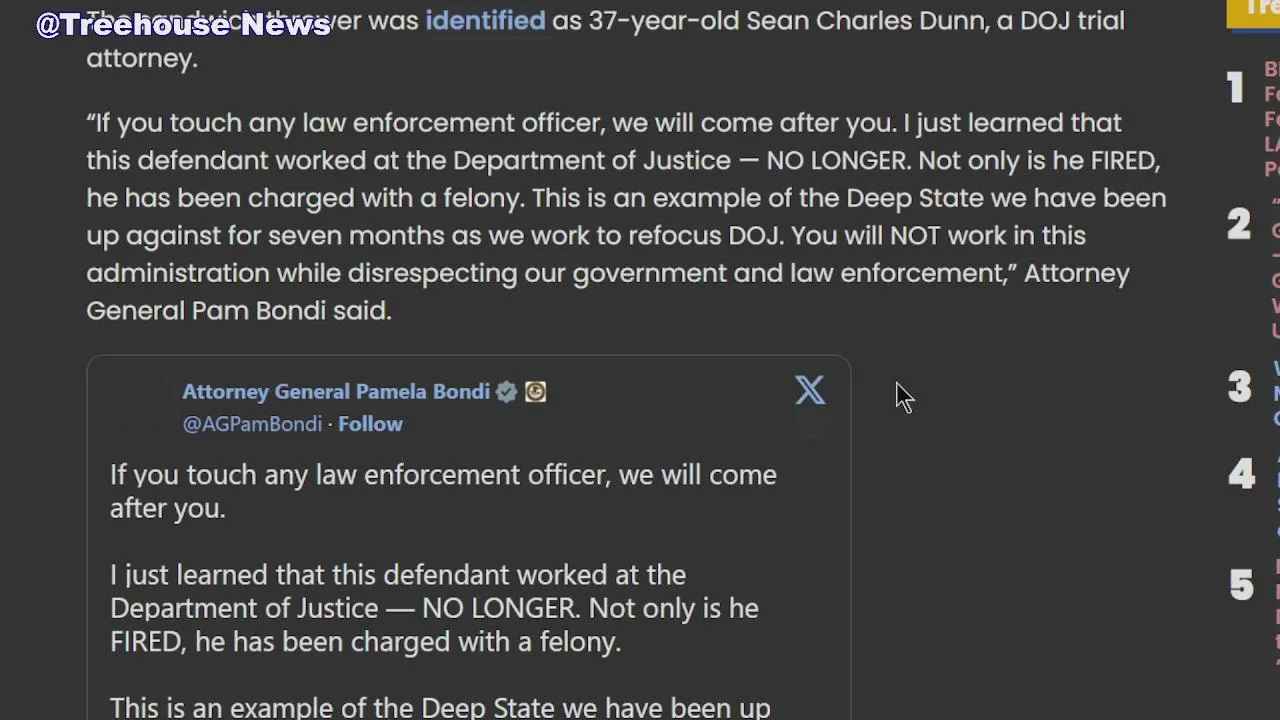Open trending article number 5 in the sidebar
Viewport: 1280px width, 720px height.
[1277, 610]
